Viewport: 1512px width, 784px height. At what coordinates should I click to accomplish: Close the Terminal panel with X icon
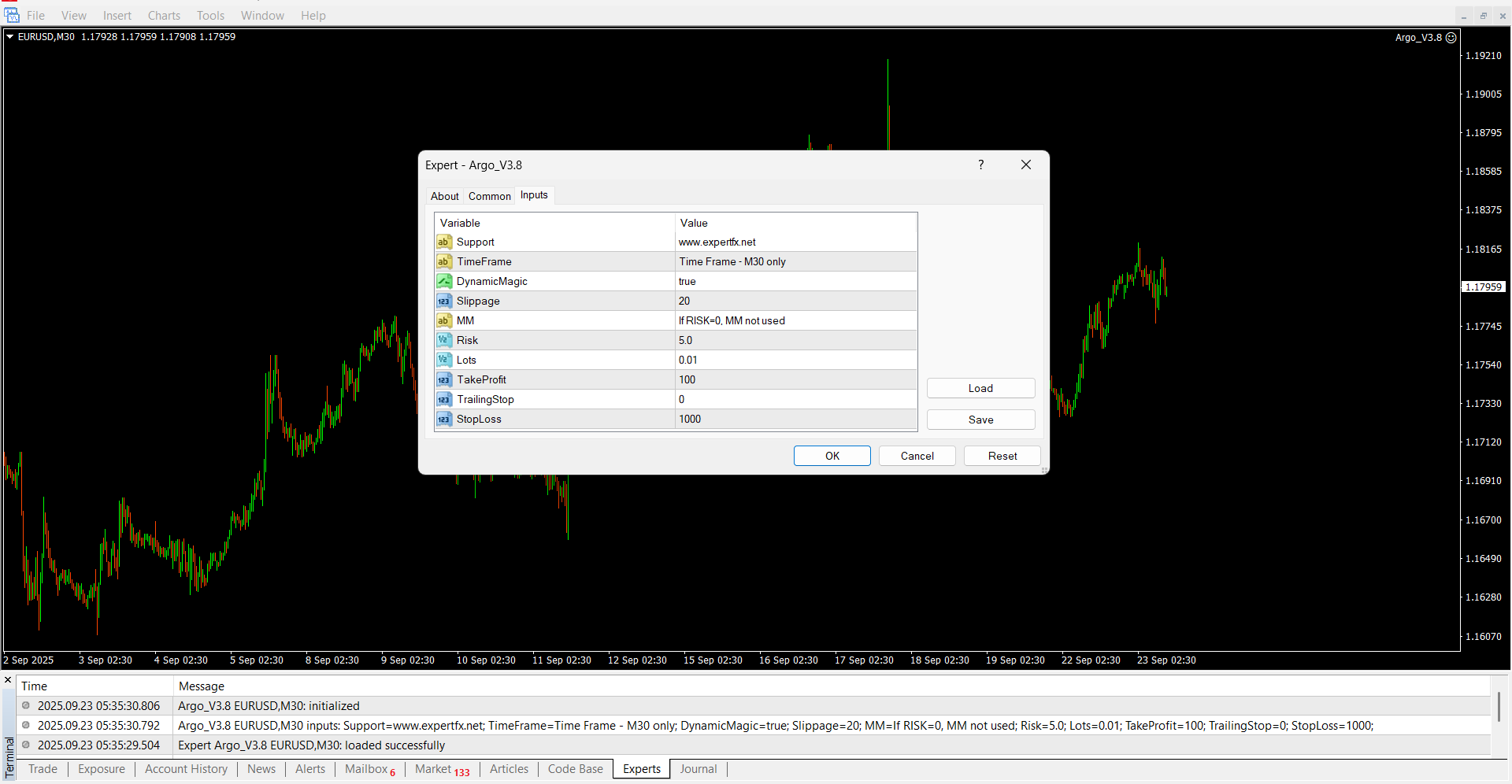point(8,680)
